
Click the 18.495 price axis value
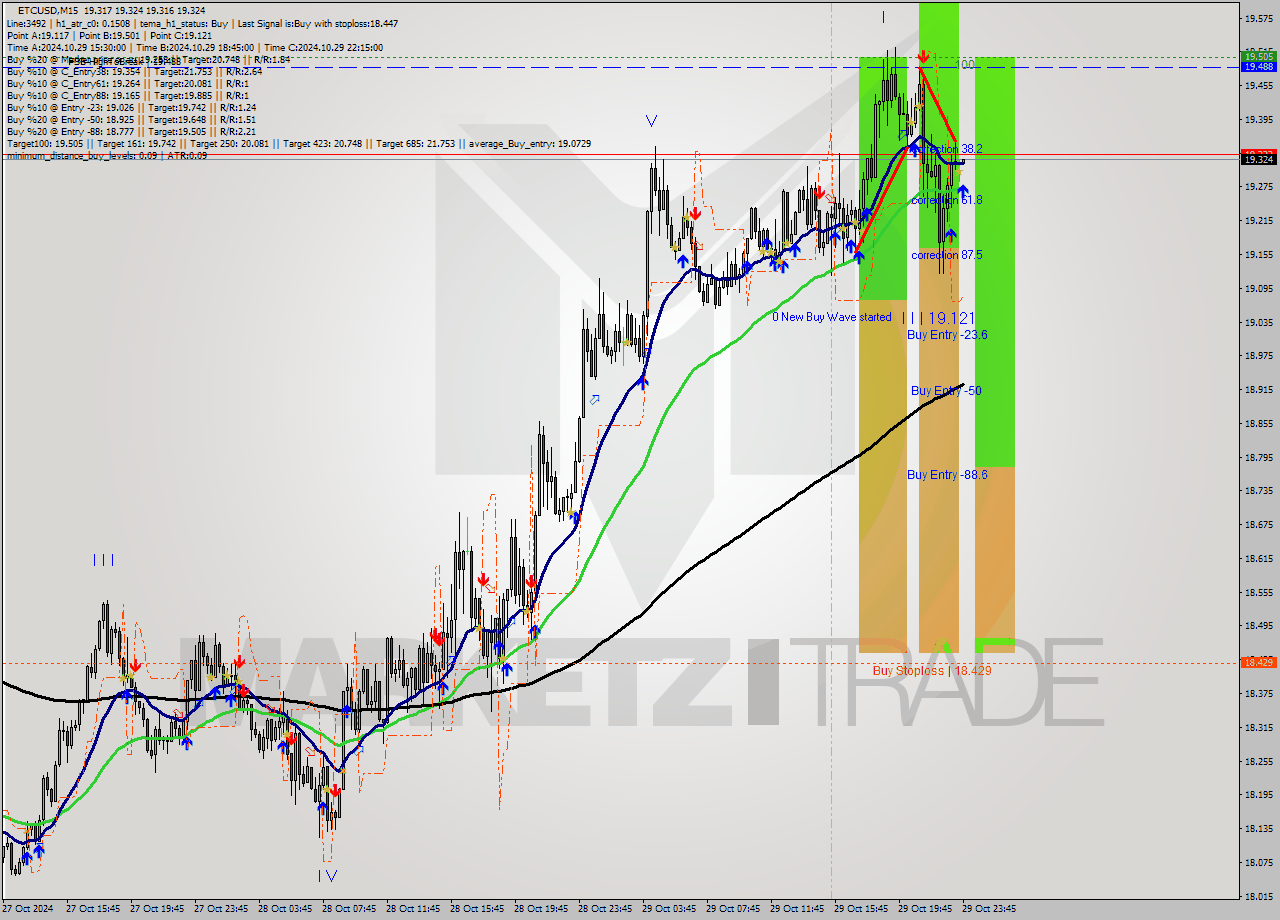point(1259,626)
